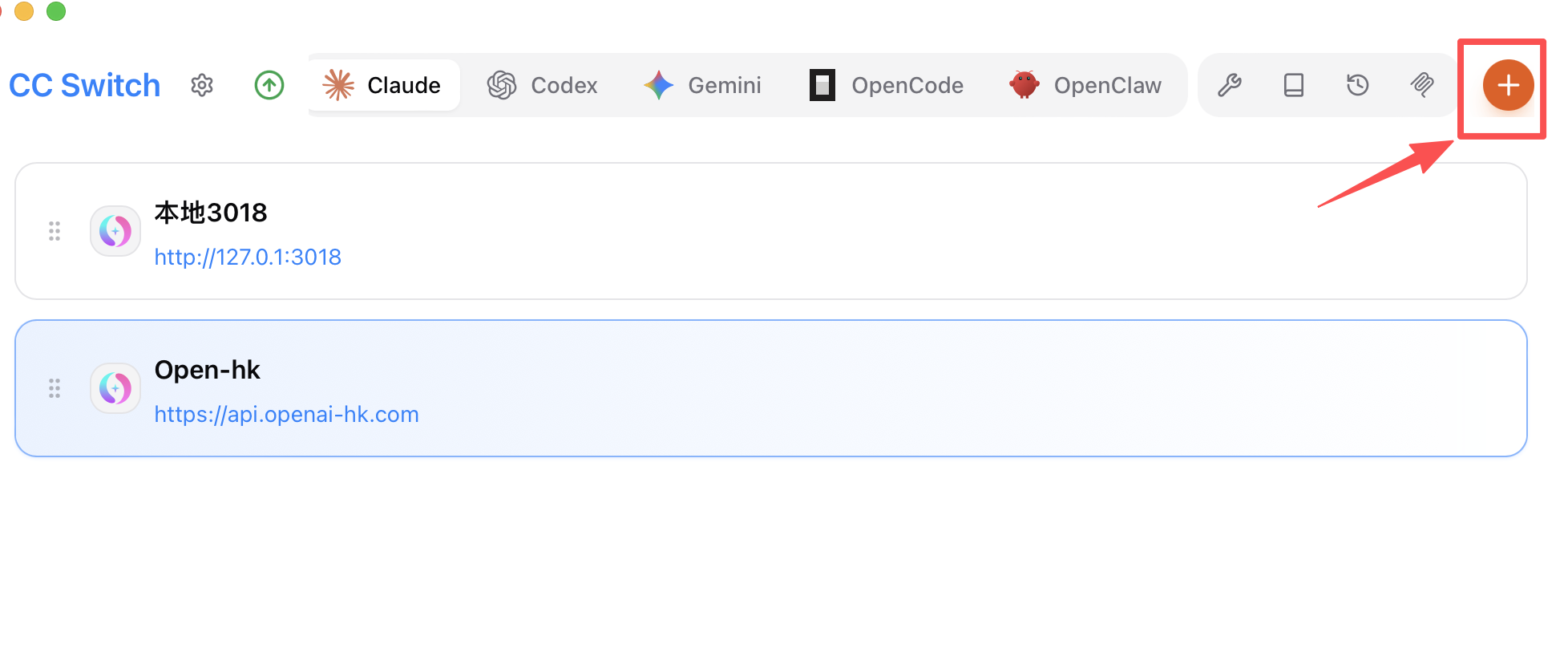Open the history clock icon
This screenshot has height=661, width=1568.
pyautogui.click(x=1358, y=85)
